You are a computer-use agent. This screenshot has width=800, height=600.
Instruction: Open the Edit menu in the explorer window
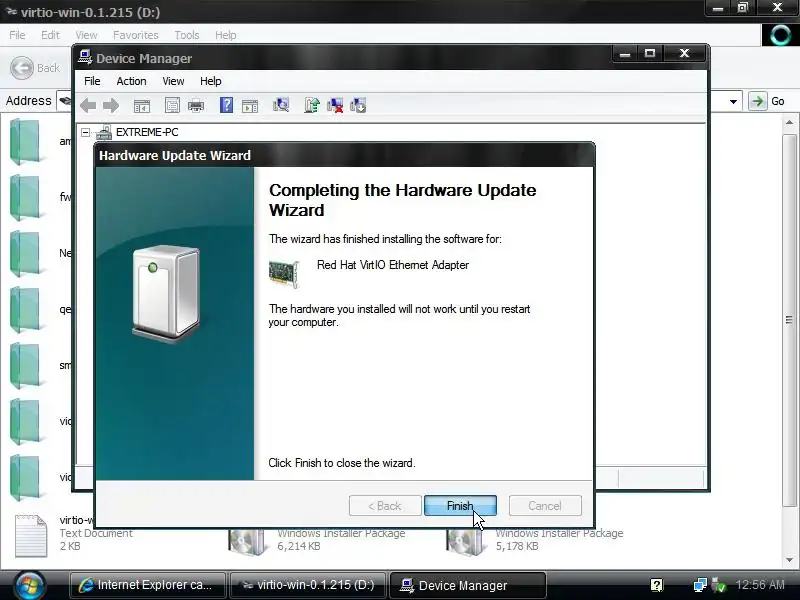coord(50,35)
